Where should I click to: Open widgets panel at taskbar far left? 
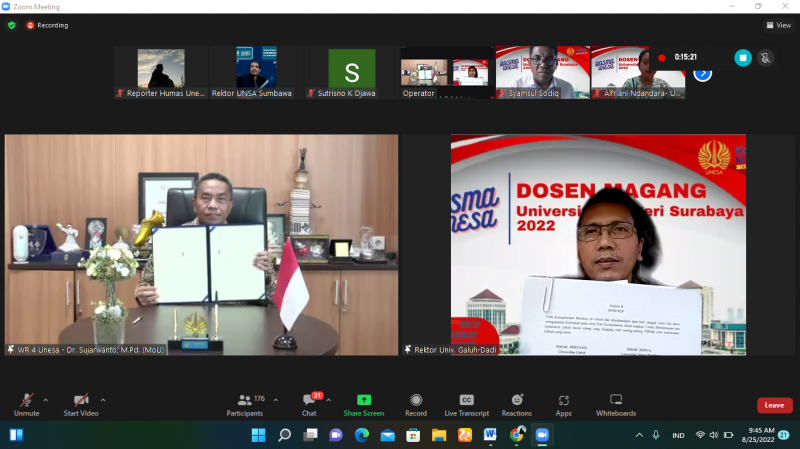pyautogui.click(x=16, y=435)
